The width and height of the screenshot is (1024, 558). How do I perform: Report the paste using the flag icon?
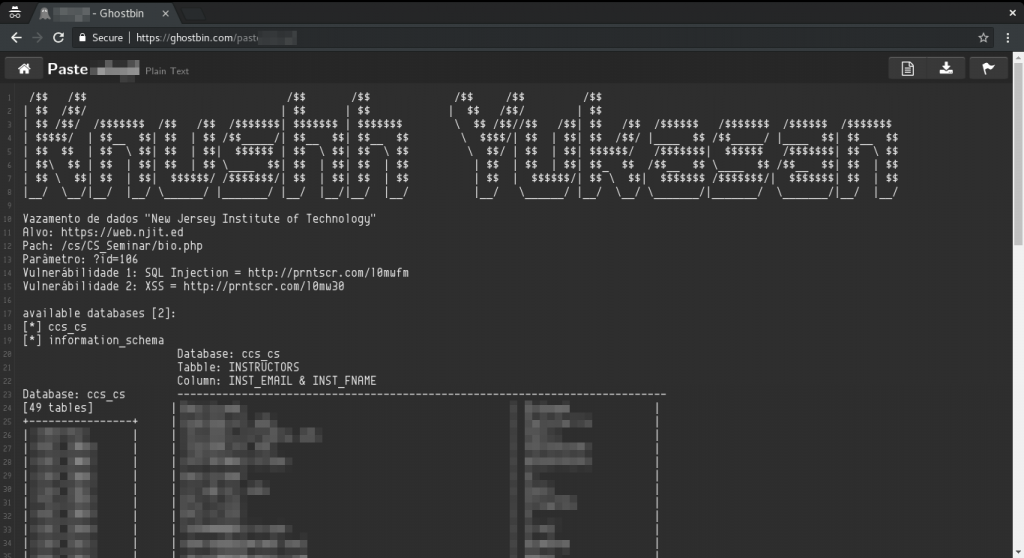click(x=988, y=69)
